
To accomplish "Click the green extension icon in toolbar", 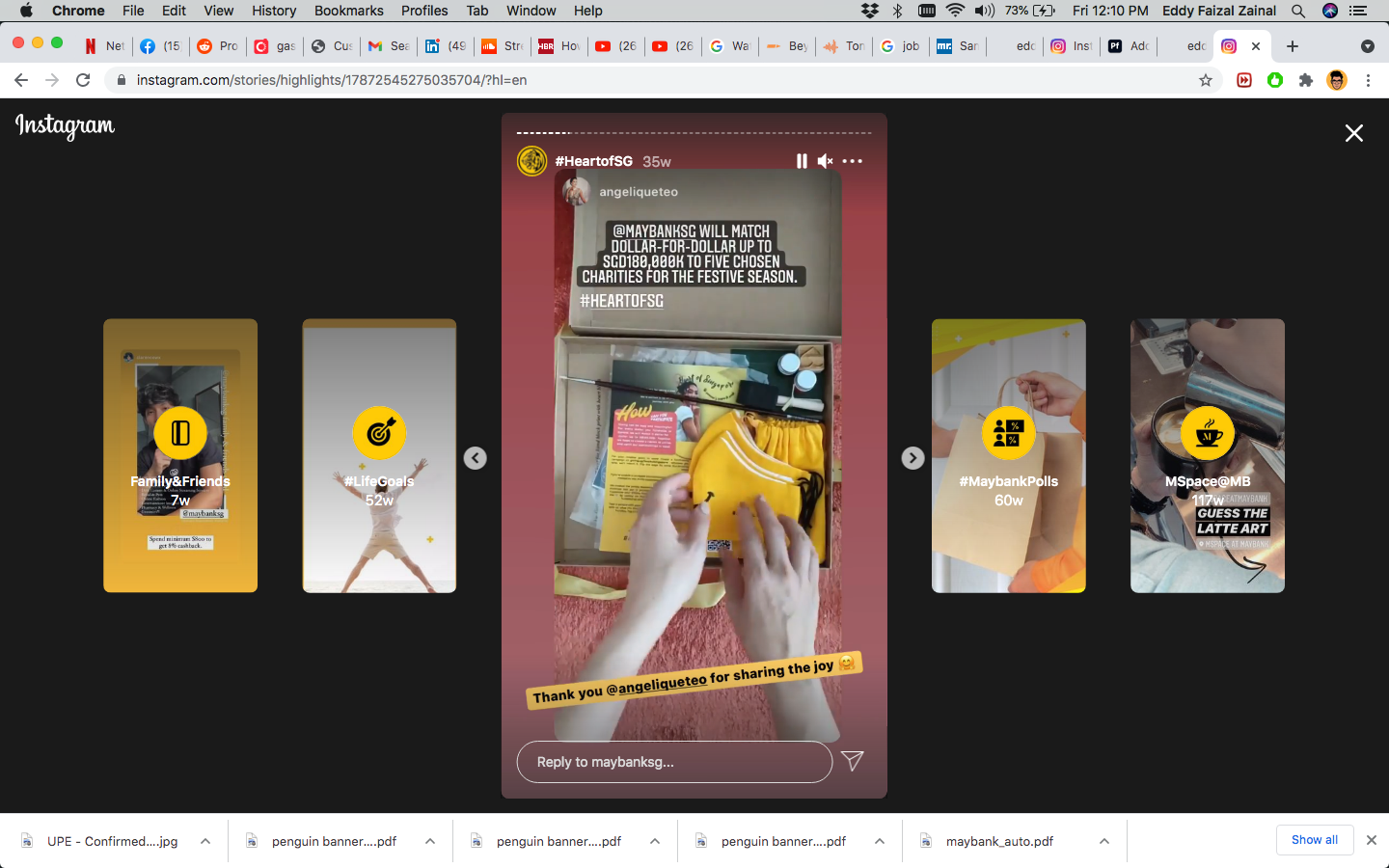I will (1275, 80).
